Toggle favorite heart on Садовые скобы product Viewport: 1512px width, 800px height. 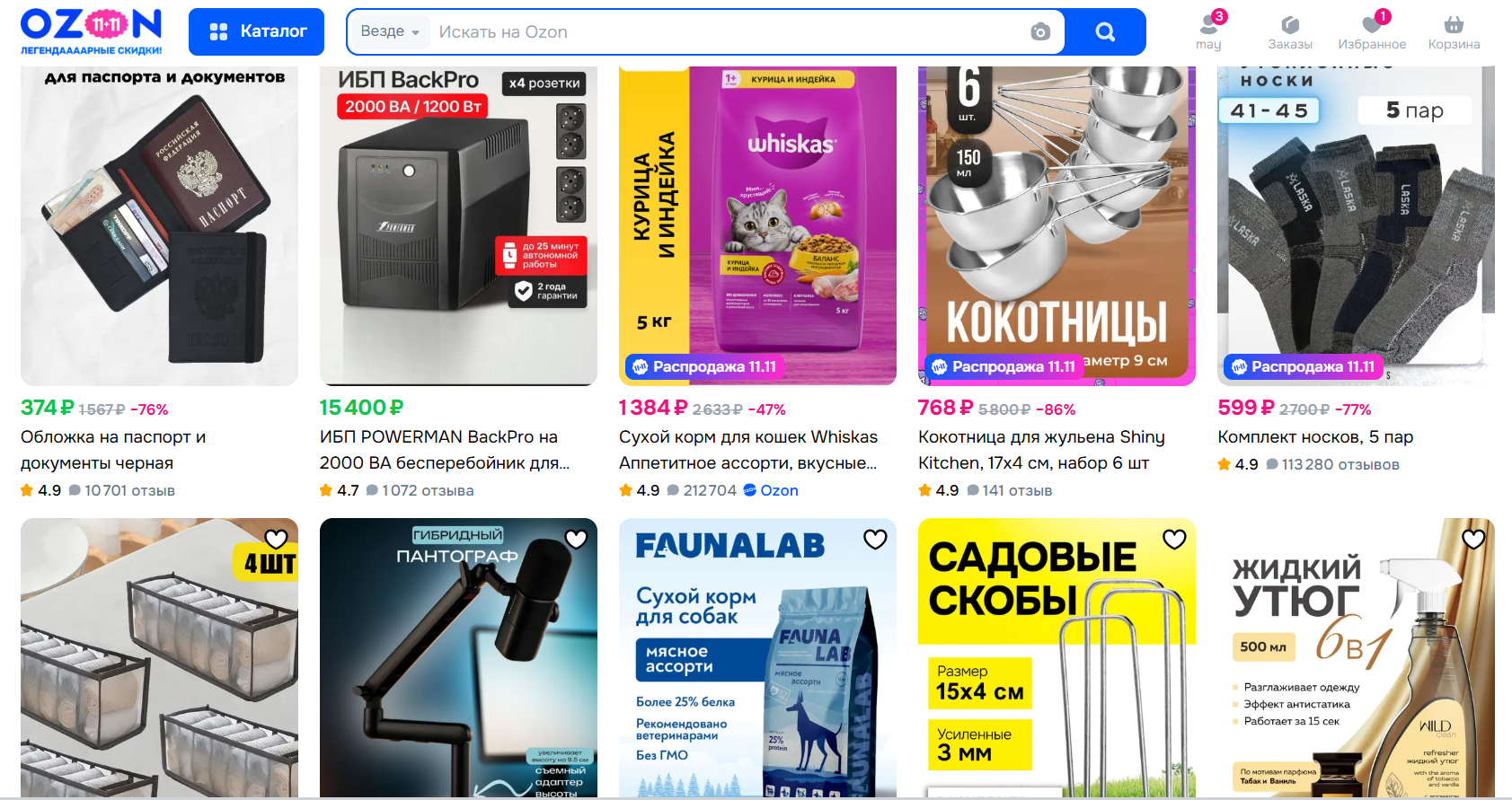click(x=1174, y=539)
